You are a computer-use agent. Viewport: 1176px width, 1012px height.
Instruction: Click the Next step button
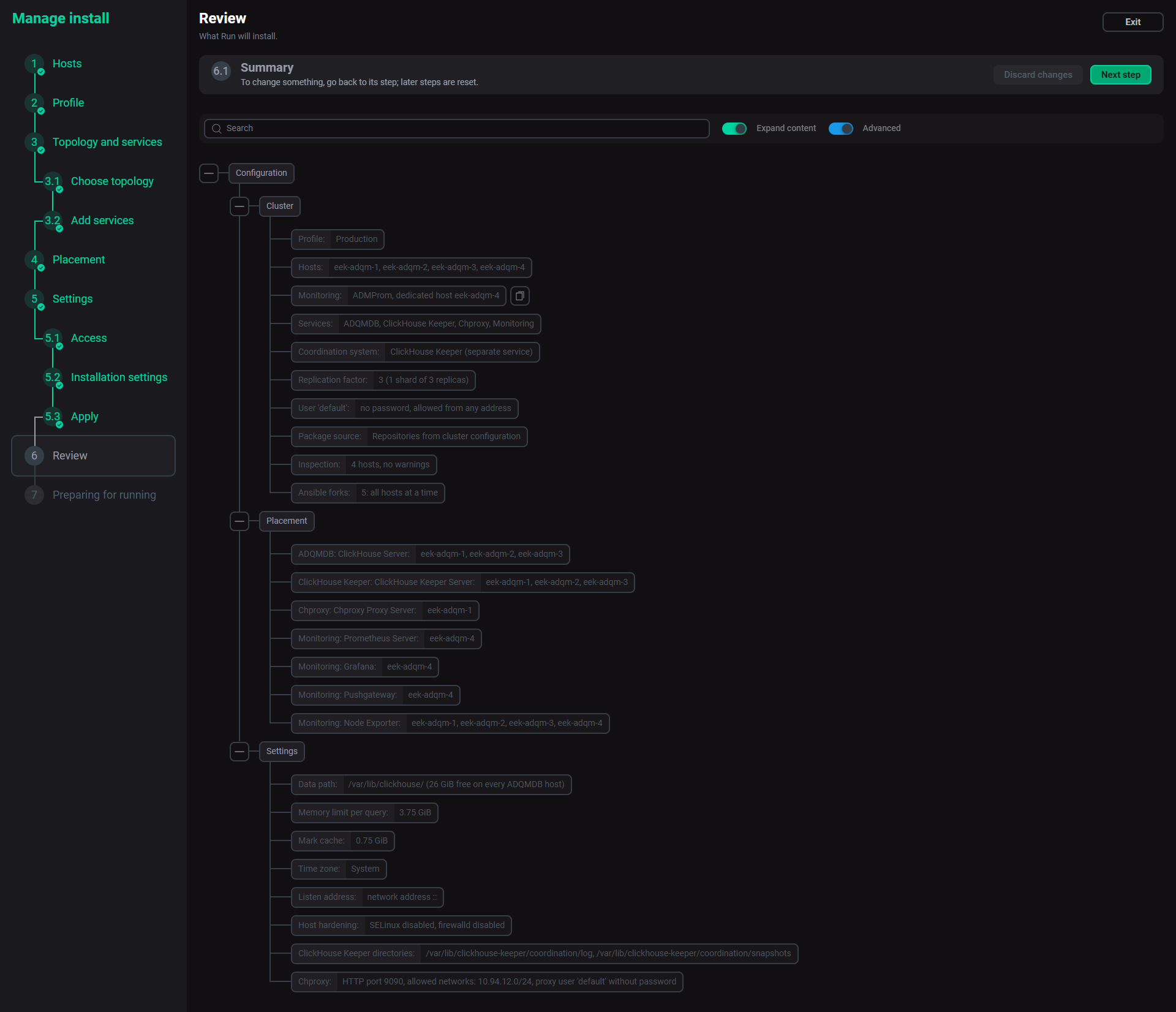(1120, 75)
